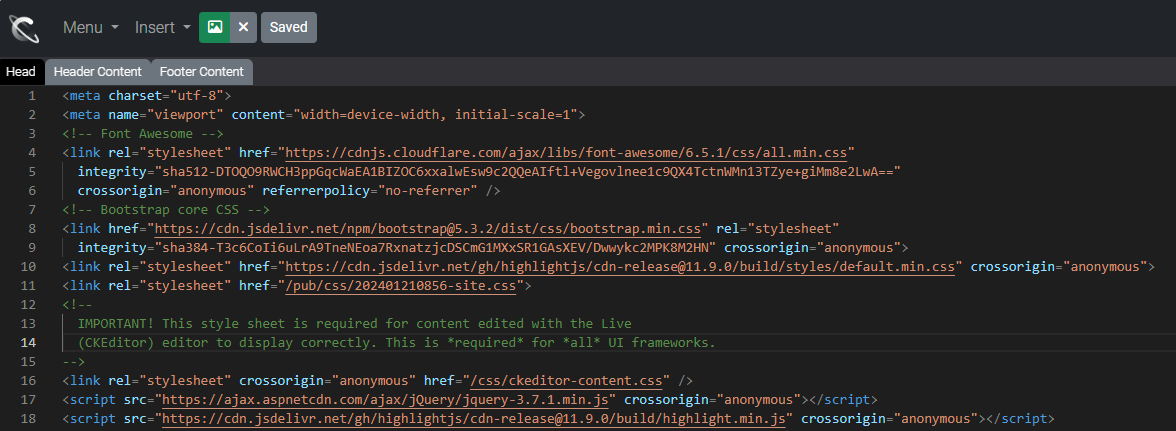This screenshot has height=431, width=1176.
Task: Click line number 18 in the gutter
Action: point(28,419)
